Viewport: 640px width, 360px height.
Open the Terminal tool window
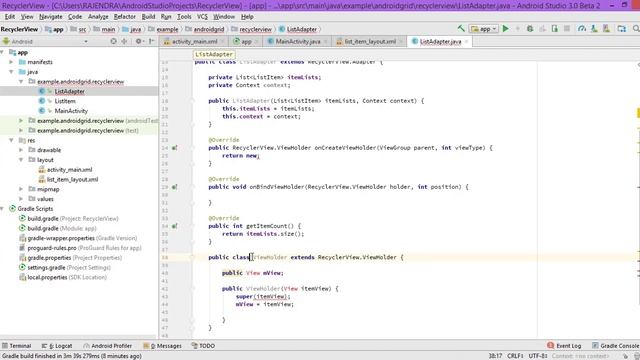[x=17, y=346]
